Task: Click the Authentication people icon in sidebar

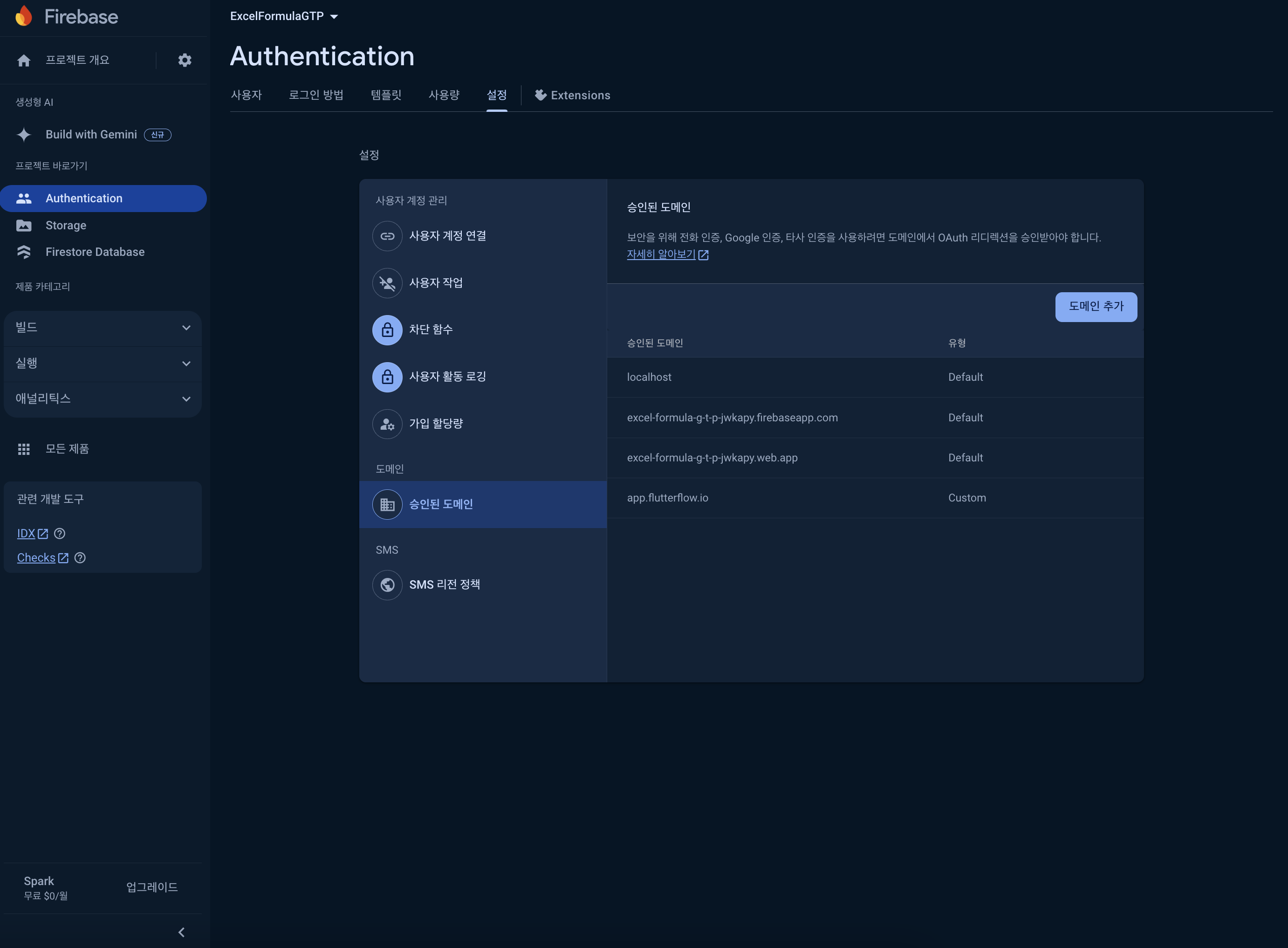Action: click(23, 199)
